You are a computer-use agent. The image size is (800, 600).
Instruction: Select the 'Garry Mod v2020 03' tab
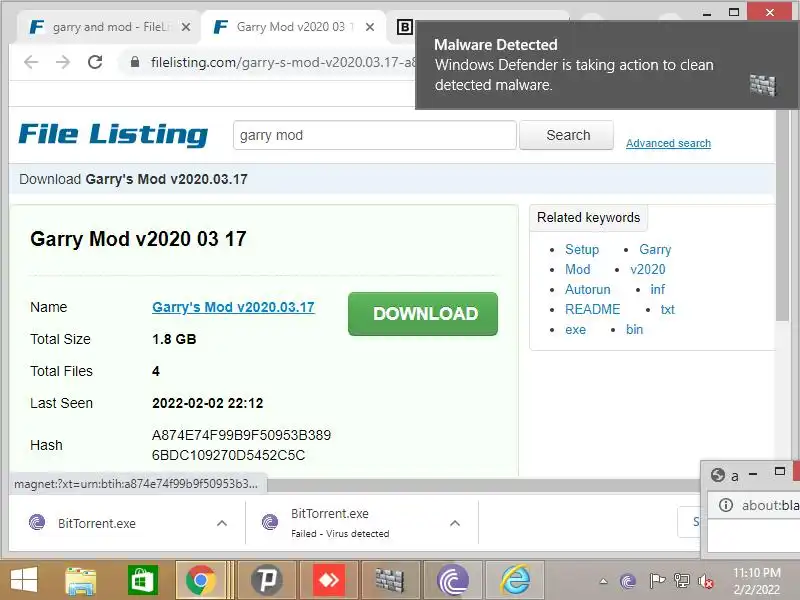[293, 27]
